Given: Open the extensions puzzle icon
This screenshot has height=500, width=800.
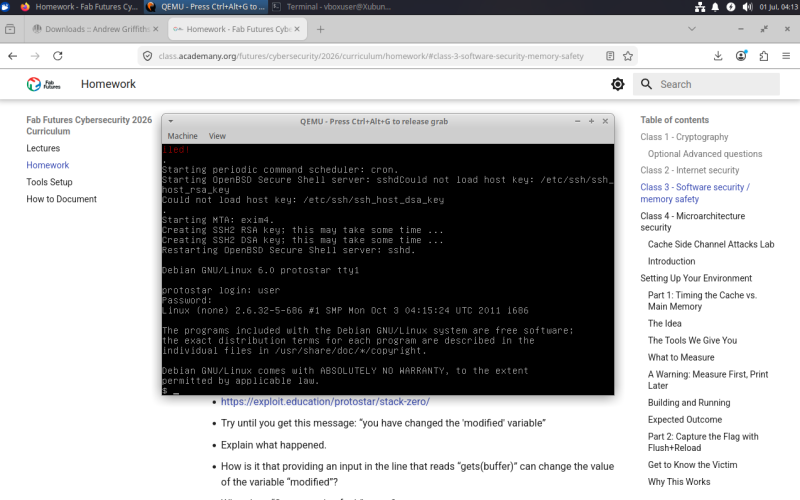Looking at the screenshot, I should pos(764,56).
